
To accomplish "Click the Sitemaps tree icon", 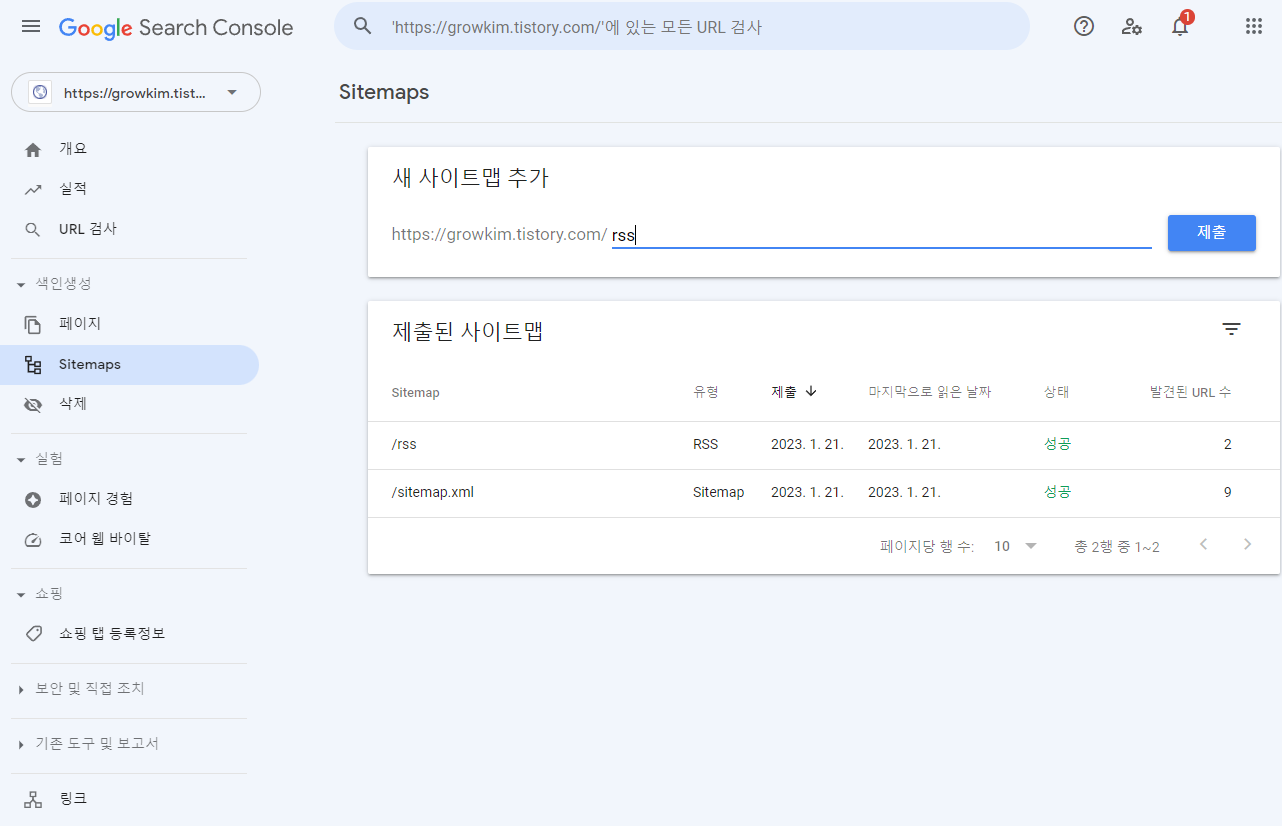I will point(33,365).
